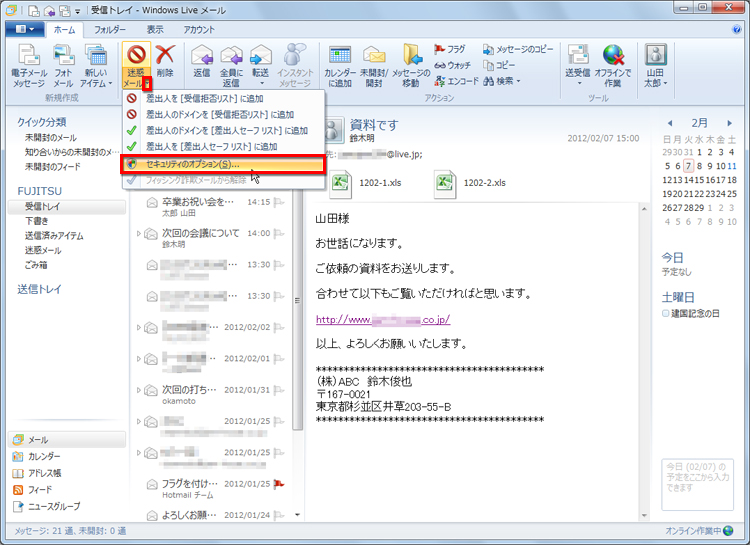Open the 山田太郎 account menu
This screenshot has width=750, height=545.
point(655,66)
